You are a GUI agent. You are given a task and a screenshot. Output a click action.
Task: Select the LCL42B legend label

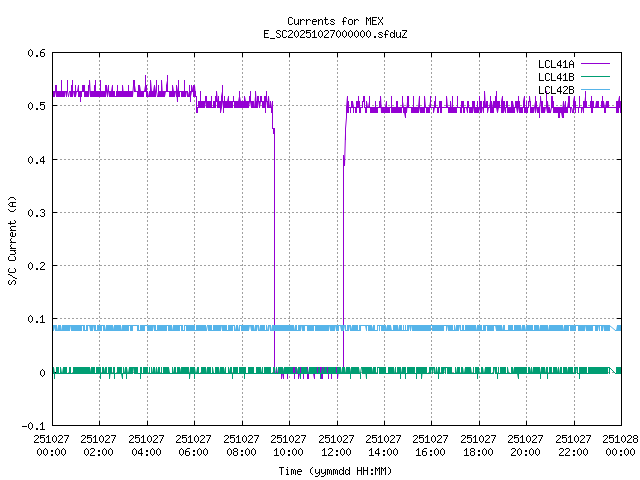click(x=555, y=90)
